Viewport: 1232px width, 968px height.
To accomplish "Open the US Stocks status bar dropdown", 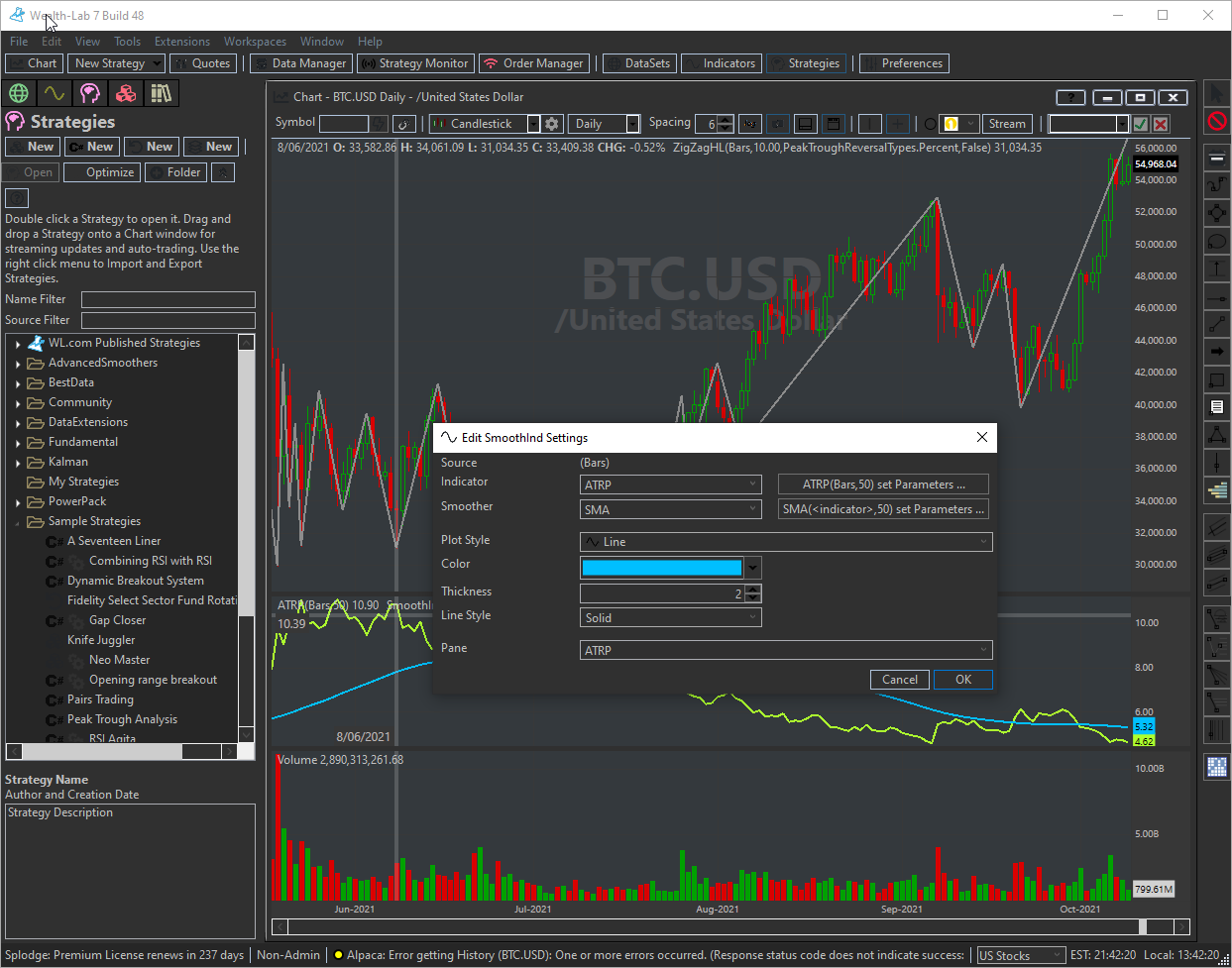I will coord(1020,956).
